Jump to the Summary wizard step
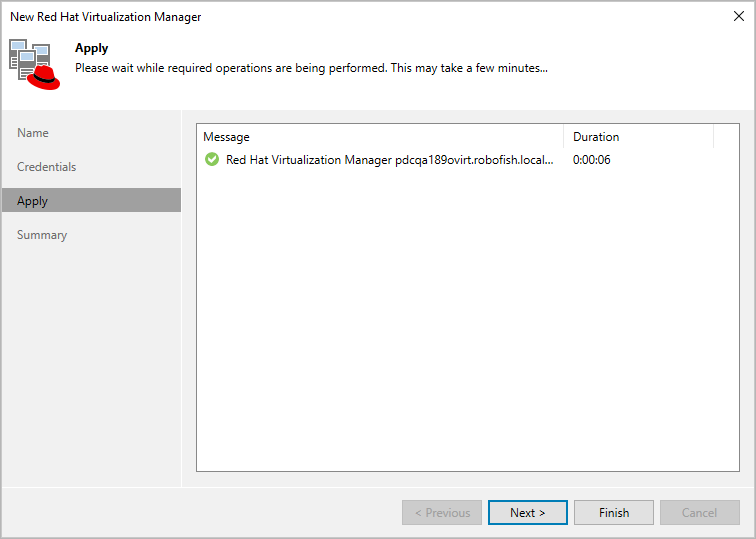The height and width of the screenshot is (539, 756). pyautogui.click(x=42, y=235)
